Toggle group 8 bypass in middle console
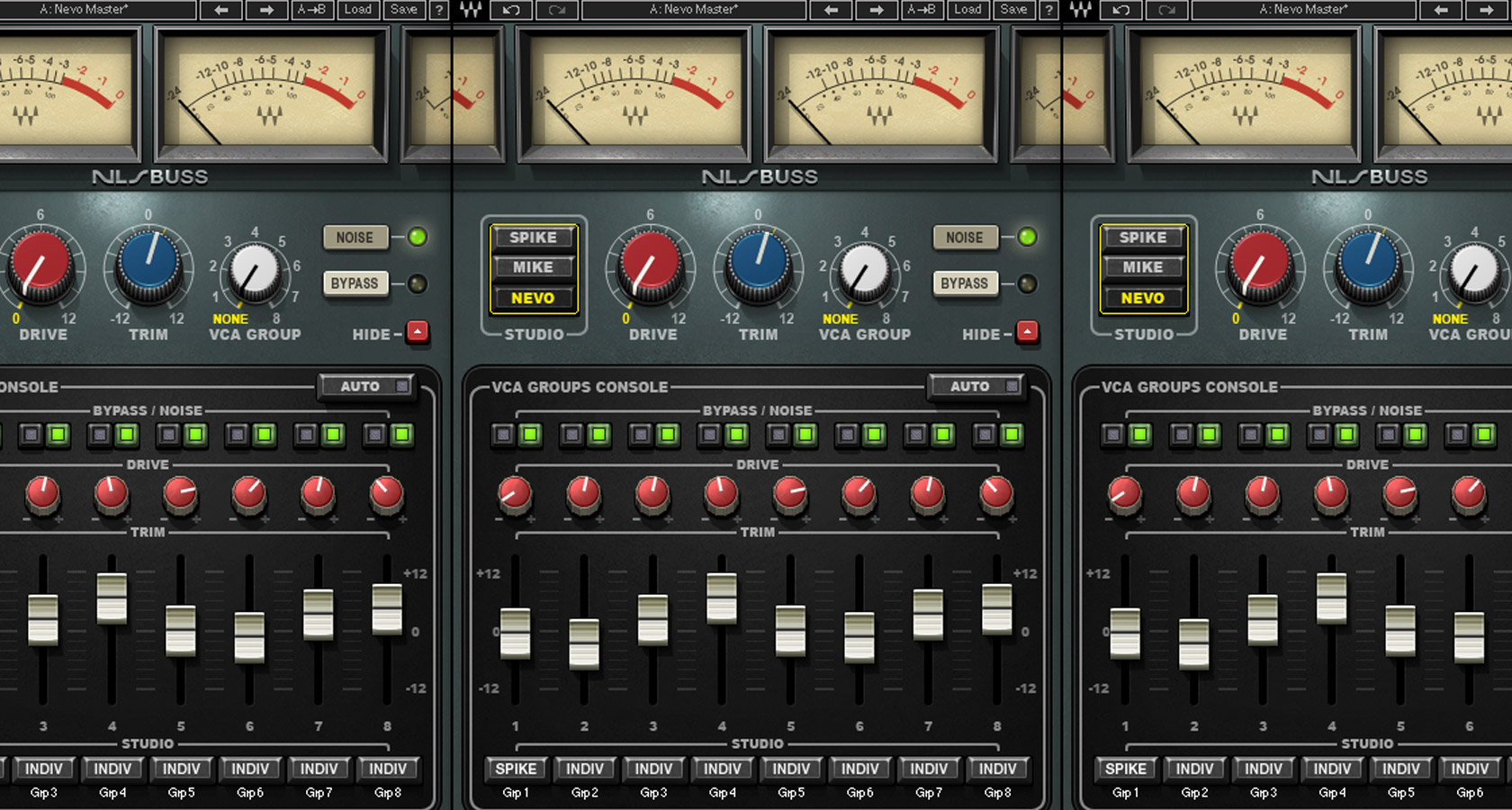 [x=985, y=436]
